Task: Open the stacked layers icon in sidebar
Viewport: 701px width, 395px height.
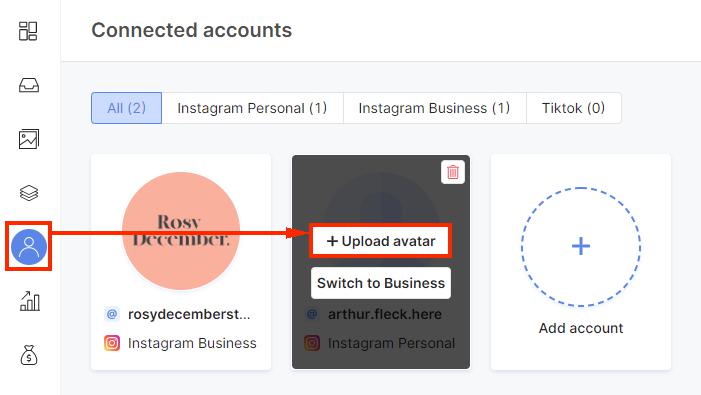Action: click(29, 193)
